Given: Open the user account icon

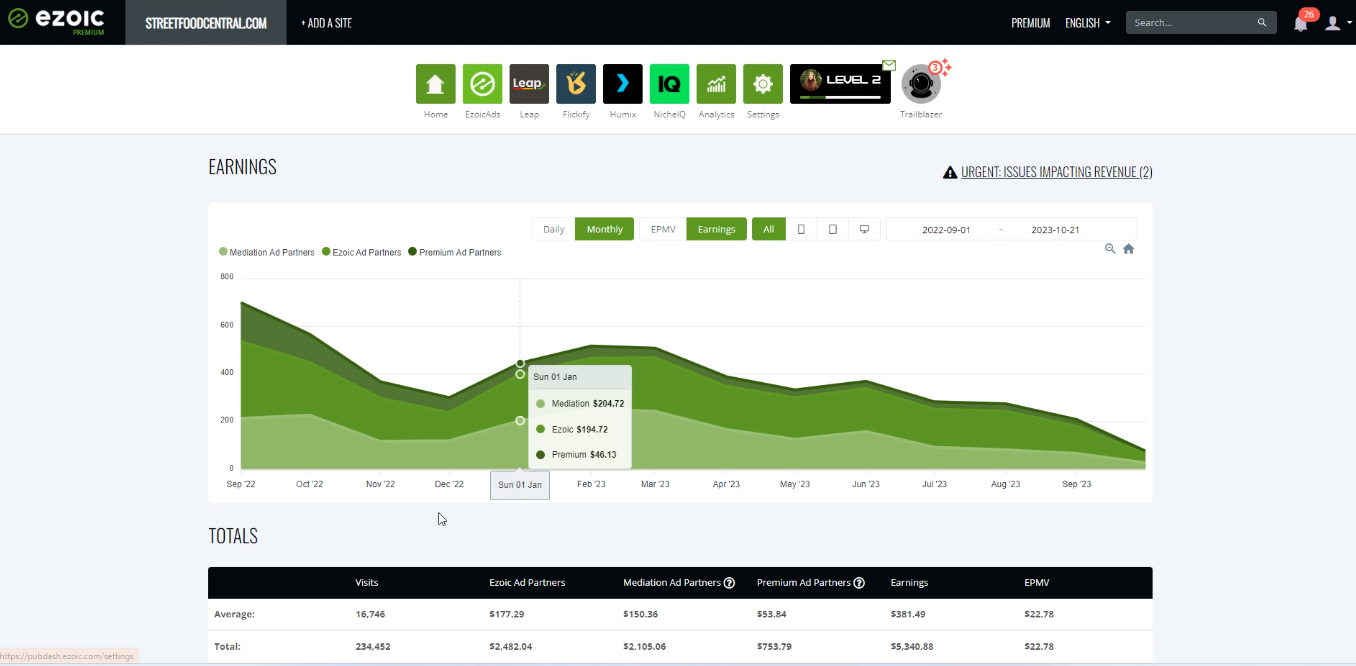Looking at the screenshot, I should click(x=1332, y=22).
